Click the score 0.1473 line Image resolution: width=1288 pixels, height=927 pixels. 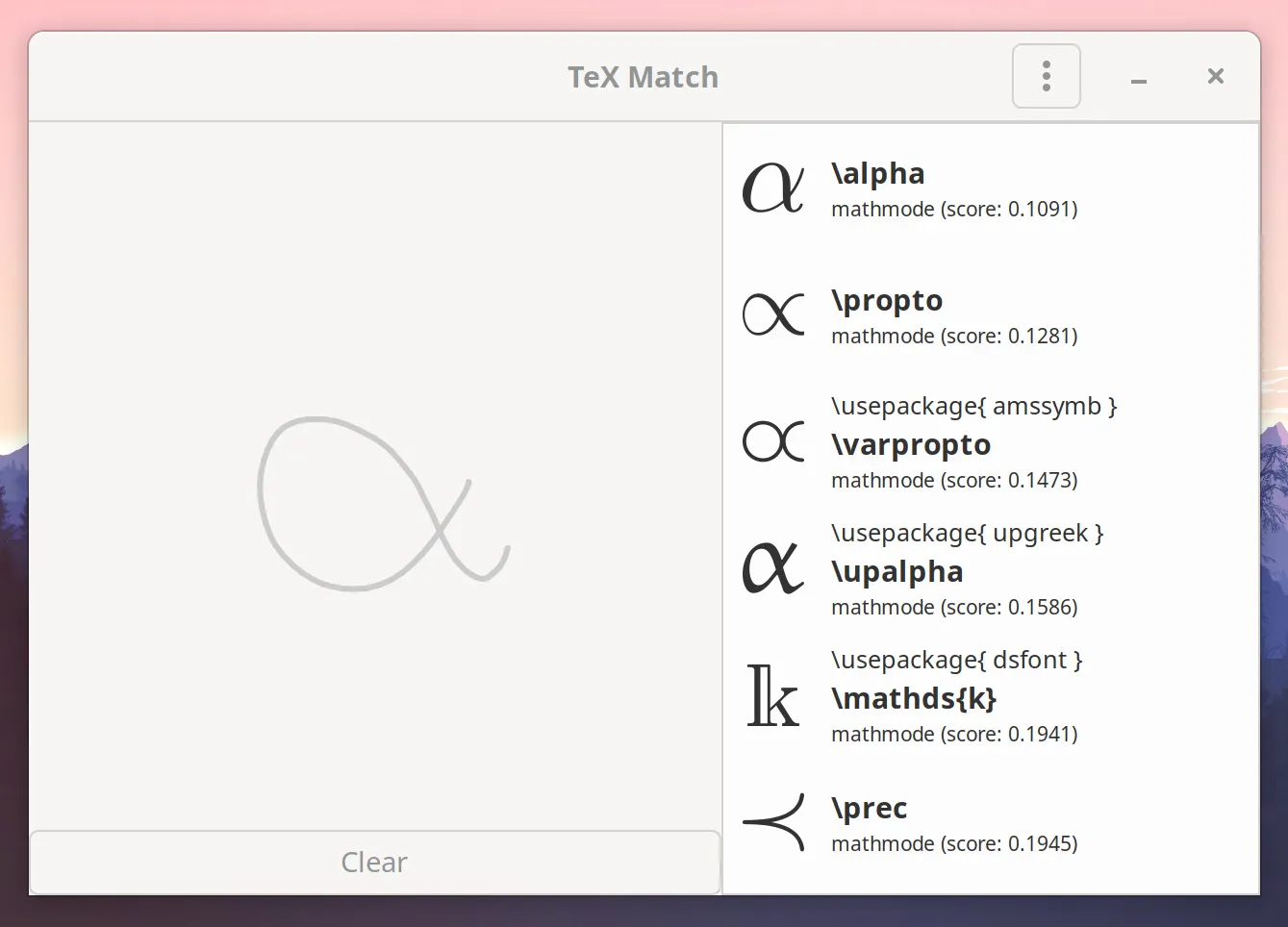[x=954, y=481]
